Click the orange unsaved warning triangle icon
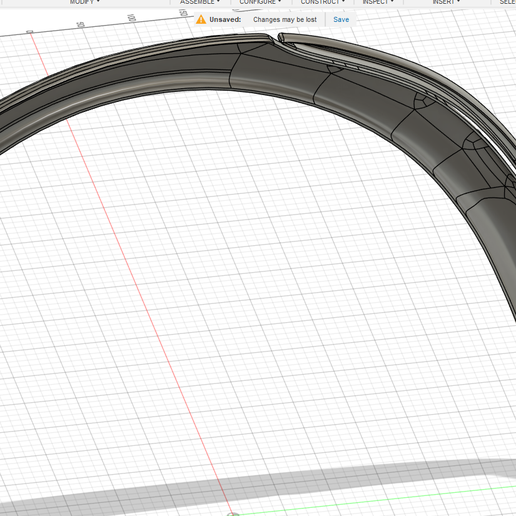This screenshot has height=516, width=516. (201, 19)
